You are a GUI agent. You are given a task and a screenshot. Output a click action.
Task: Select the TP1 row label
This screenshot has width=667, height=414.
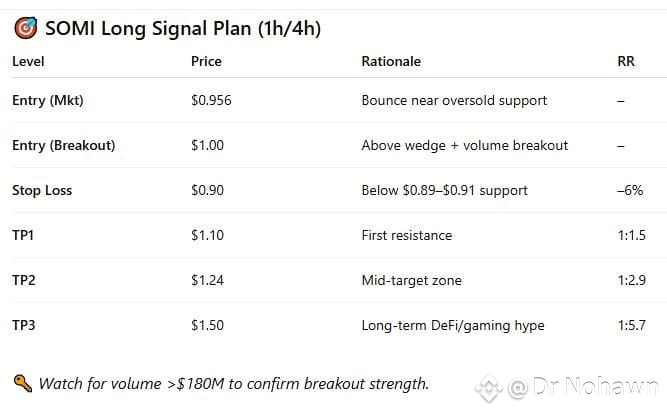click(24, 235)
